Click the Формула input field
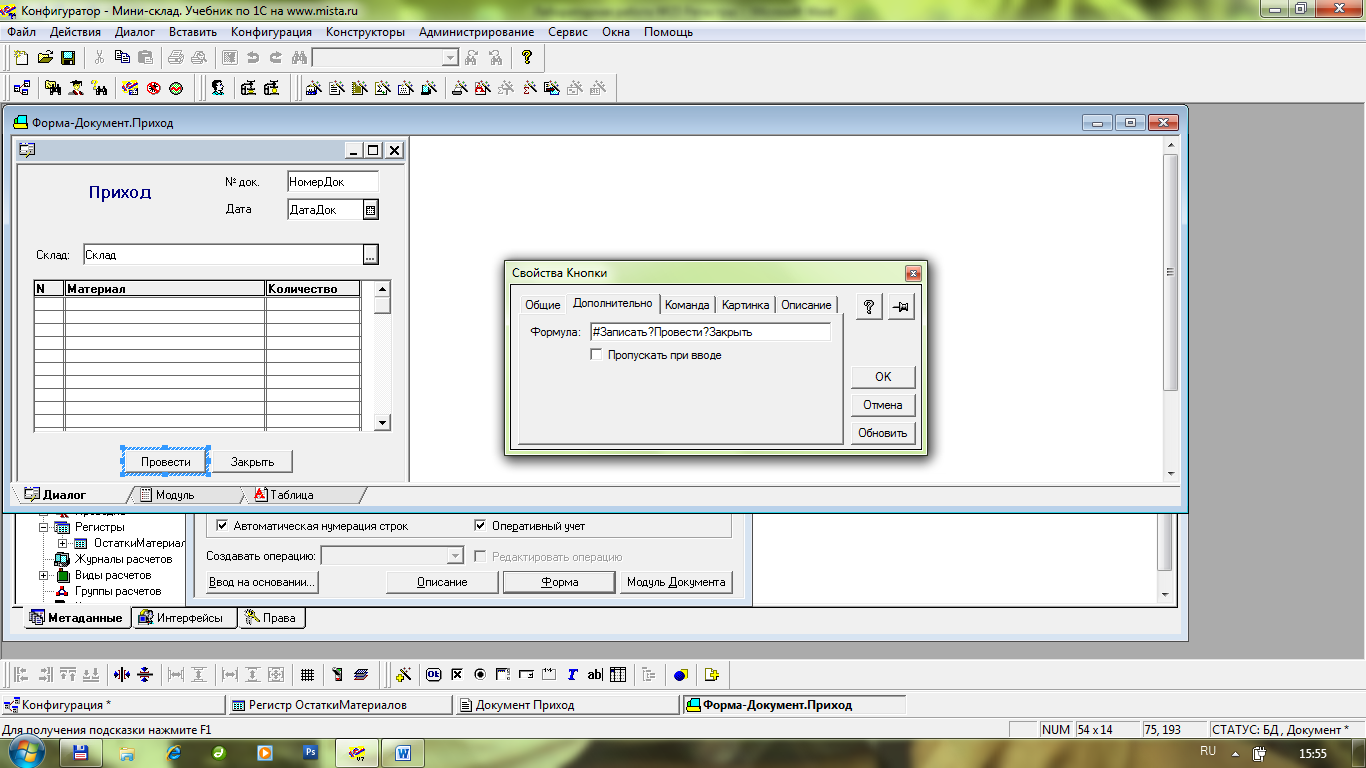 pos(710,332)
